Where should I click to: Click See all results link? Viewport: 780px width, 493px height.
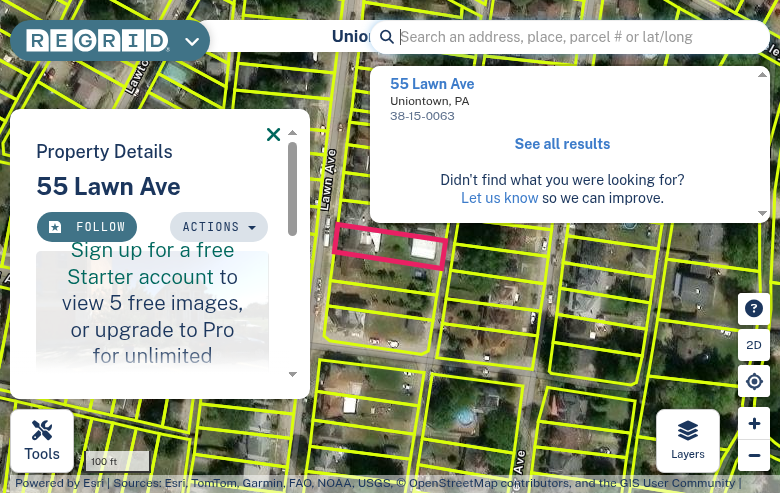[562, 144]
